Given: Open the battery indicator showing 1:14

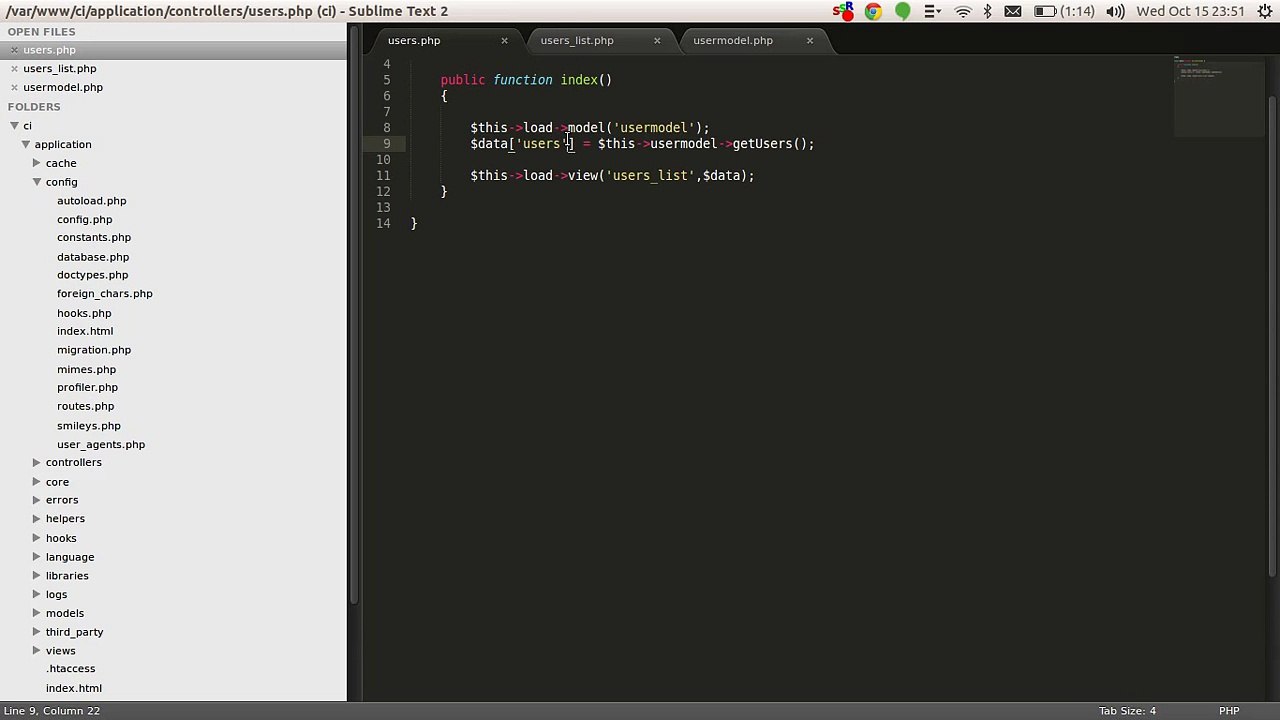Looking at the screenshot, I should click(x=1063, y=12).
